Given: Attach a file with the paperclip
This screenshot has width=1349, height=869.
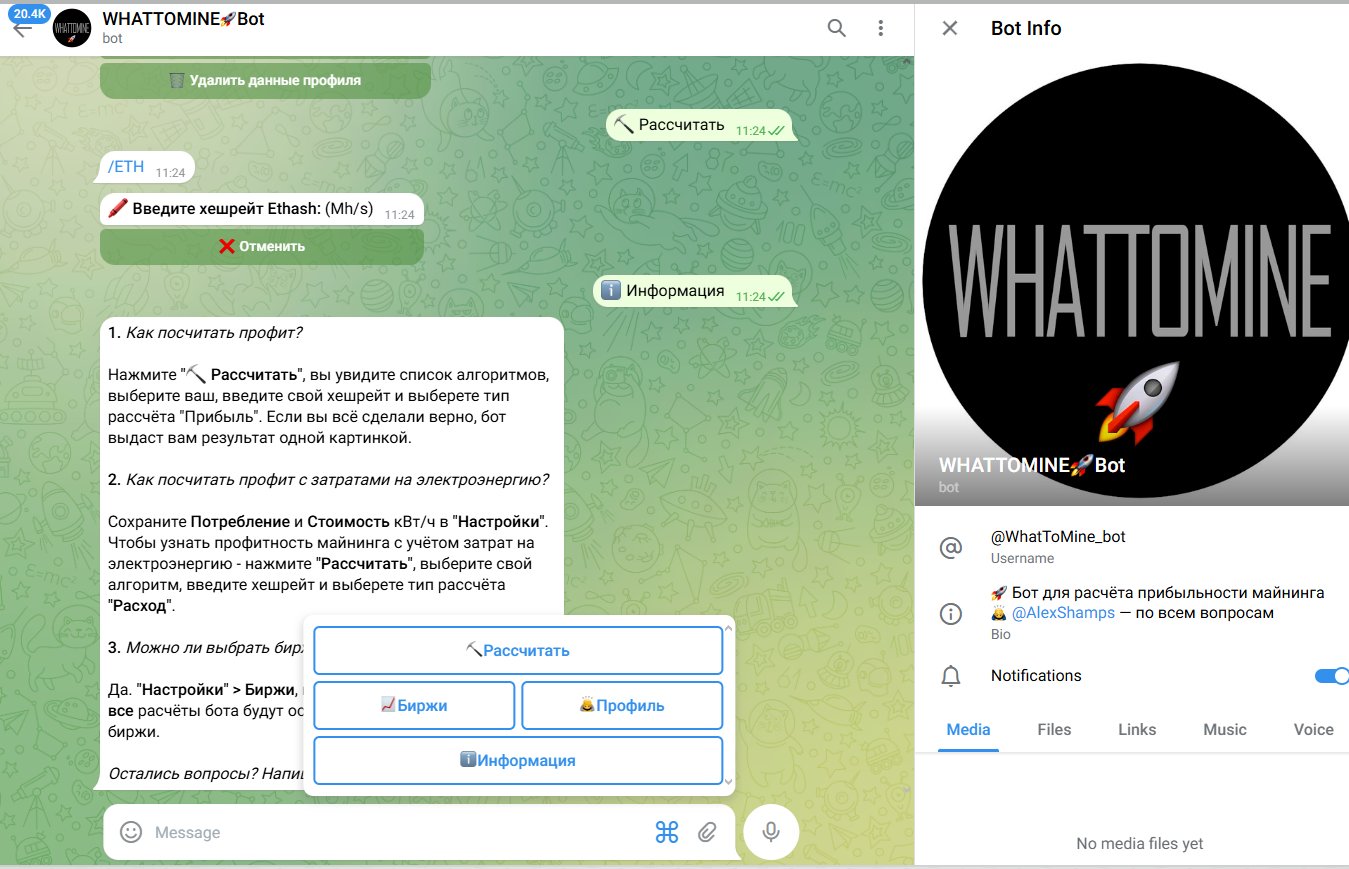Looking at the screenshot, I should click(x=708, y=832).
